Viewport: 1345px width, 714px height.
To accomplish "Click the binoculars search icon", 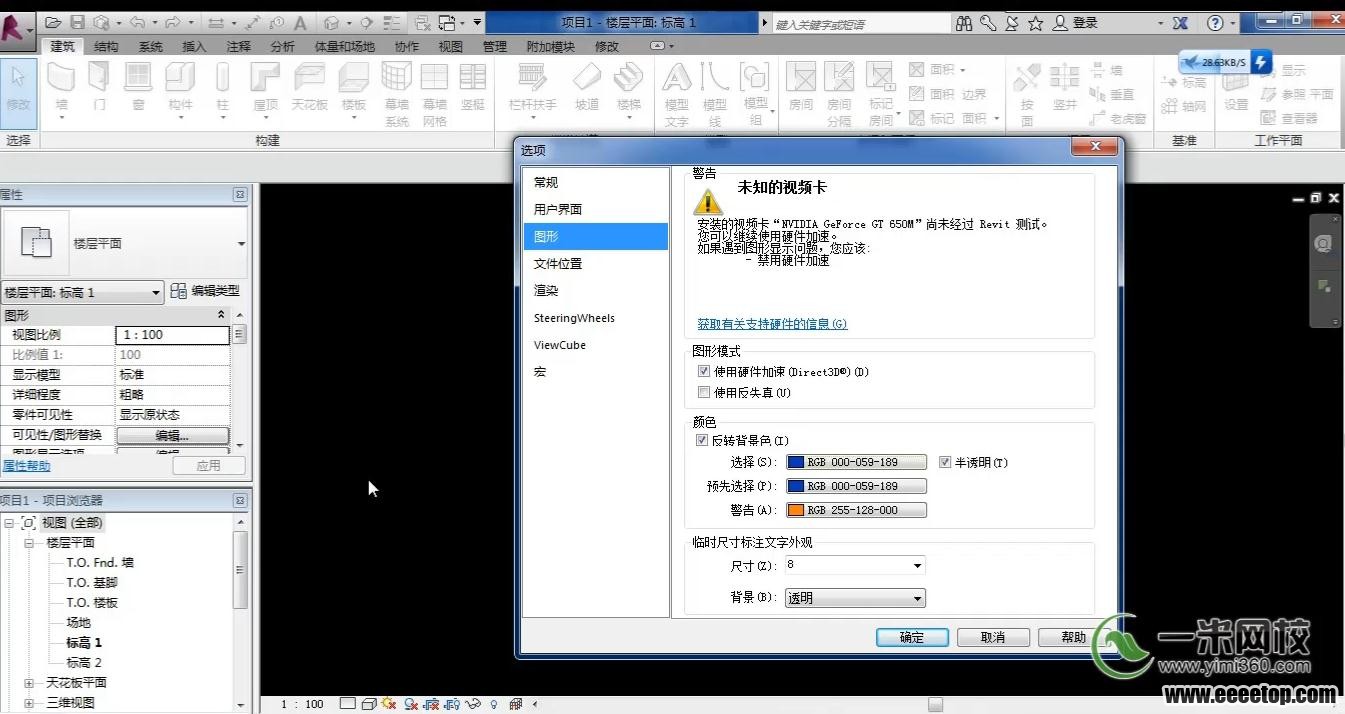I will pyautogui.click(x=964, y=22).
